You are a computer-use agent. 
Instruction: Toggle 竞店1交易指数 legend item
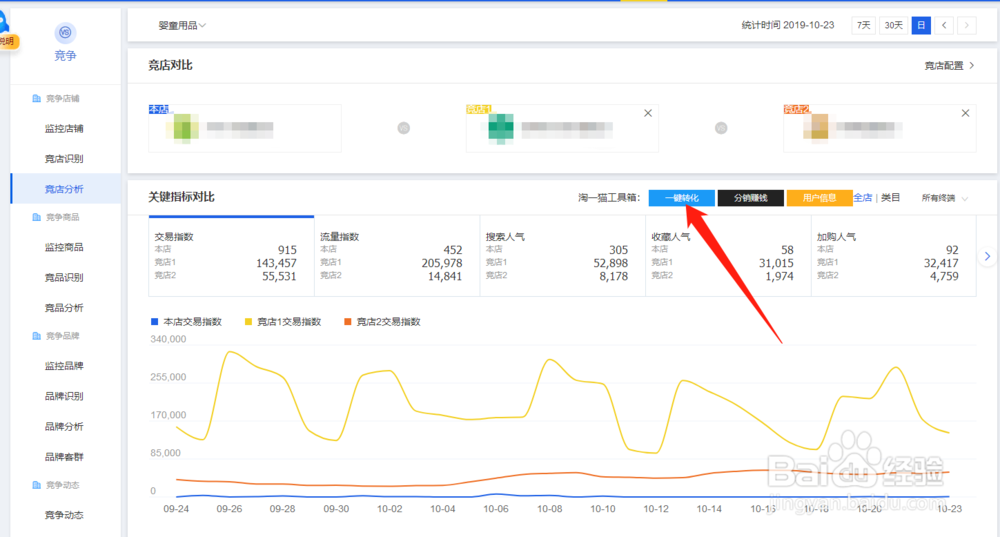(283, 322)
